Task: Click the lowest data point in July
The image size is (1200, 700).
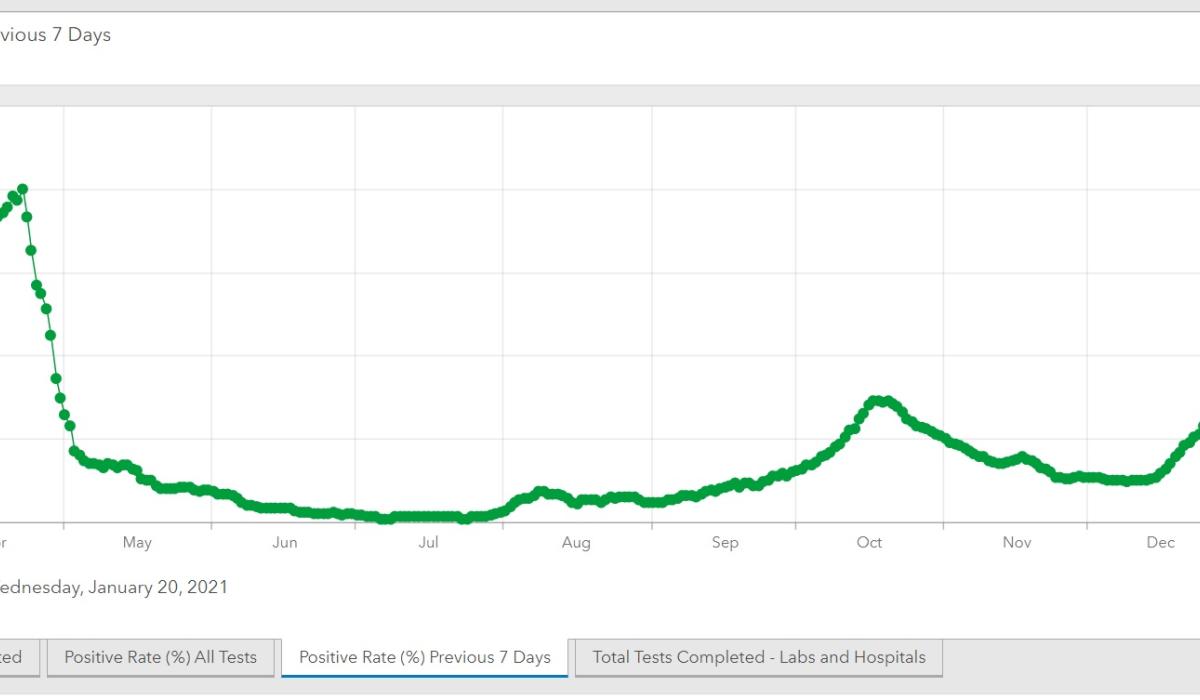Action: click(464, 519)
